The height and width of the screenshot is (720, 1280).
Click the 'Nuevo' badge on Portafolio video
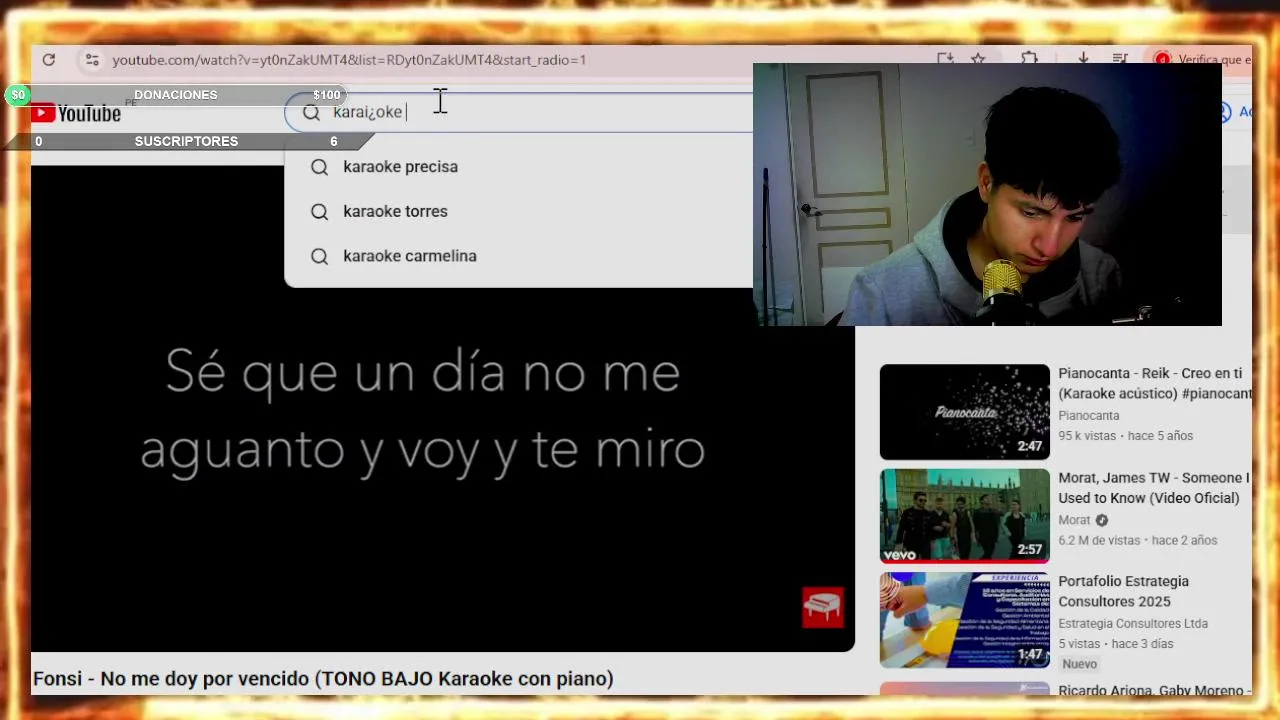point(1080,664)
